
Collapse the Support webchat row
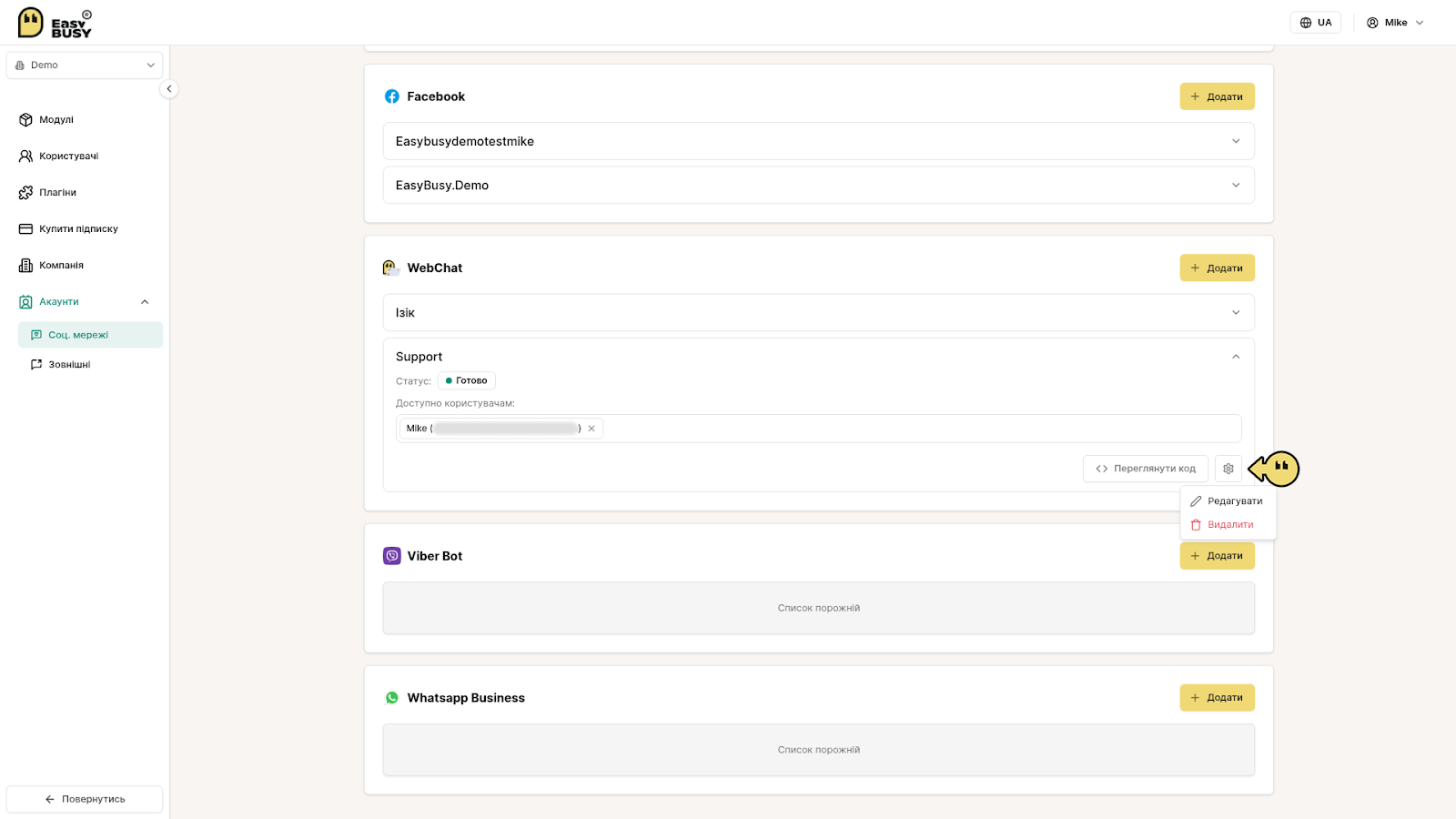[x=1236, y=357]
